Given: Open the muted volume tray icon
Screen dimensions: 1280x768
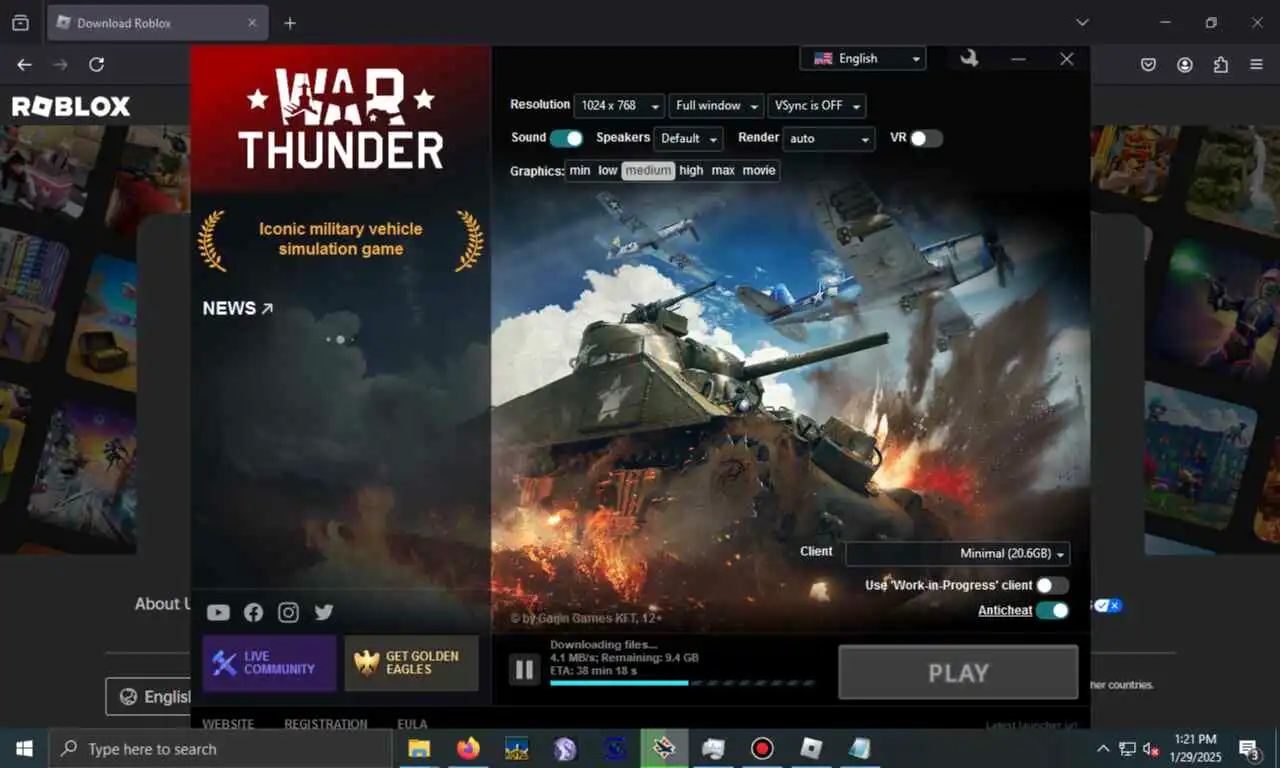Looking at the screenshot, I should [x=1151, y=748].
